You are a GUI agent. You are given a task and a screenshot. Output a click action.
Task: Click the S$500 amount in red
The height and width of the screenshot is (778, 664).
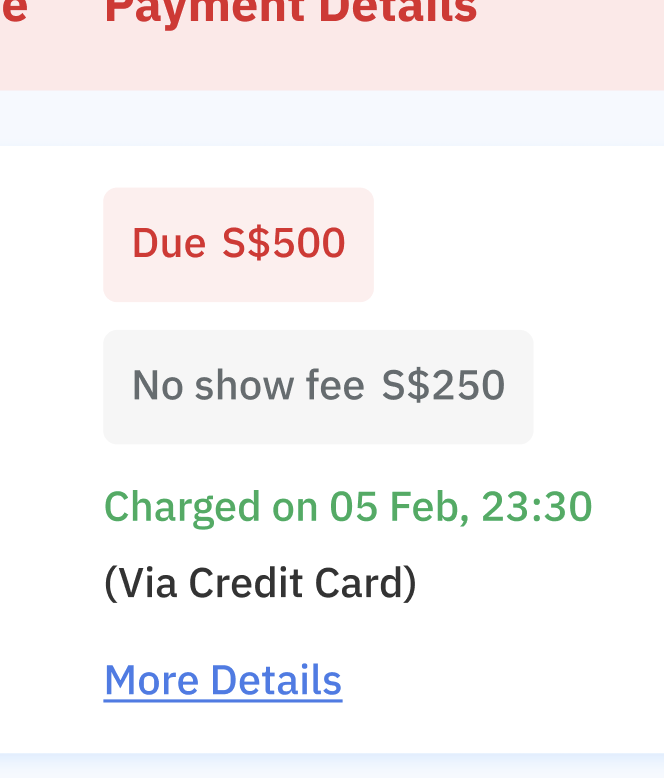(284, 244)
